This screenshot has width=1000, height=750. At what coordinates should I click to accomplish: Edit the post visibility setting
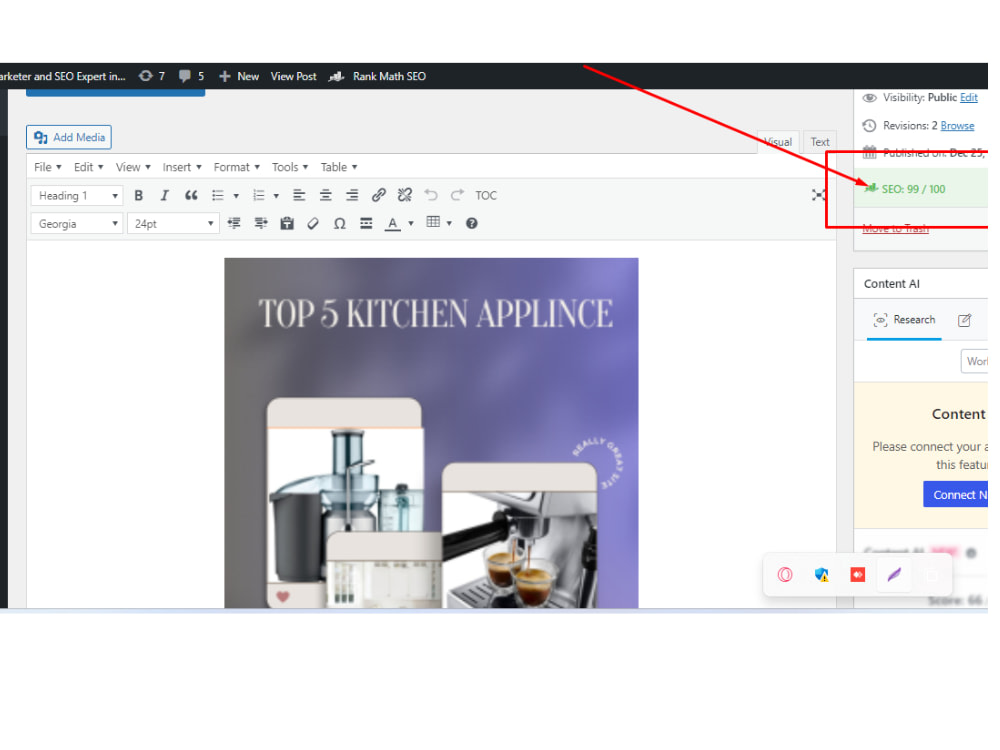[x=968, y=98]
